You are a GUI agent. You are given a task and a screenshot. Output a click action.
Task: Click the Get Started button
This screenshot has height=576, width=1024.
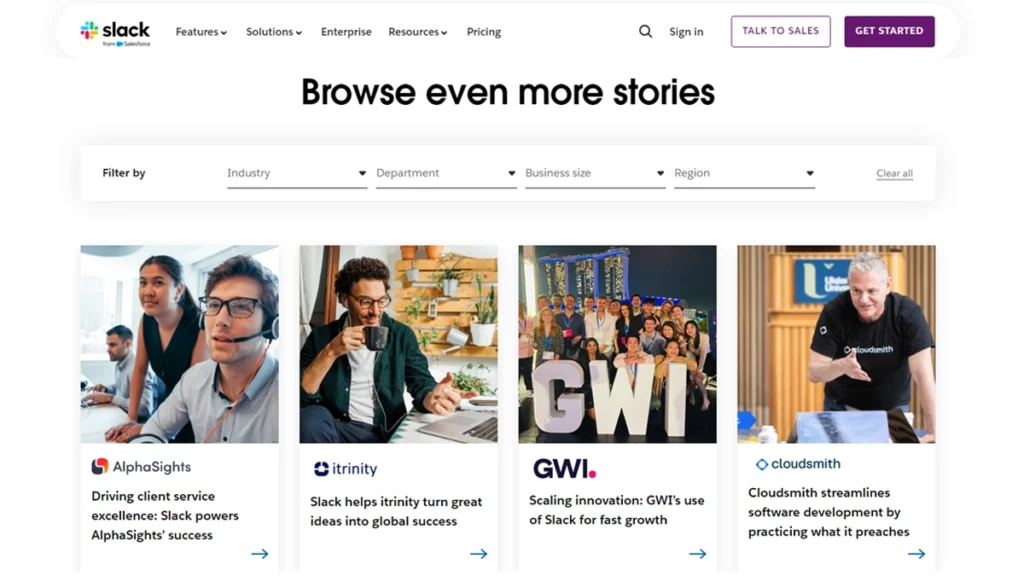point(889,31)
